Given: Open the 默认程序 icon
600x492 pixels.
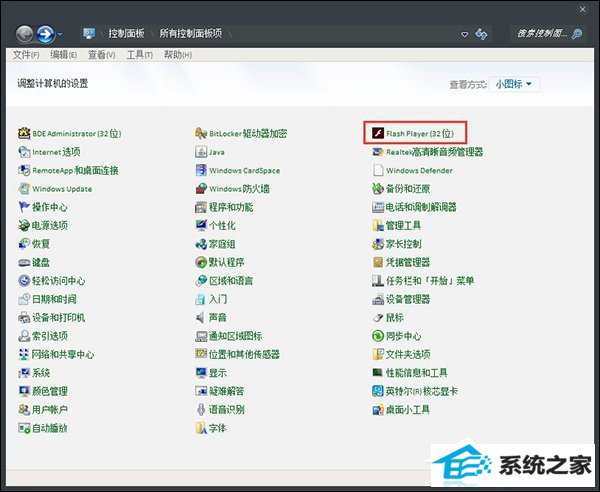Looking at the screenshot, I should 201,262.
